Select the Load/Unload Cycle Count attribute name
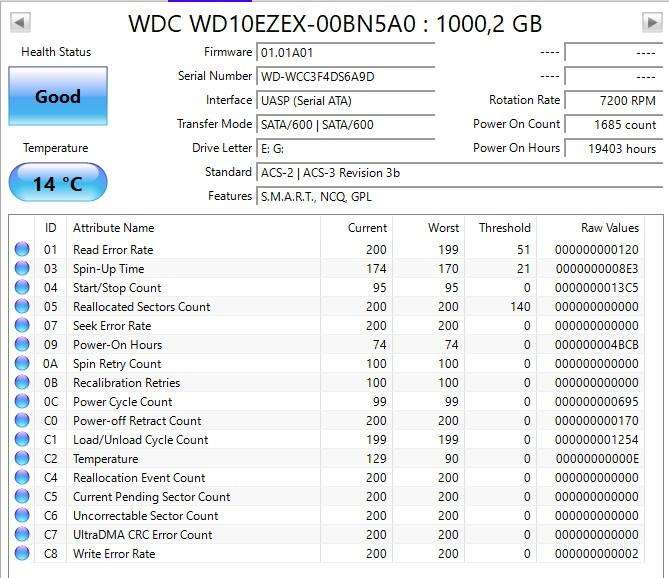 (140, 439)
